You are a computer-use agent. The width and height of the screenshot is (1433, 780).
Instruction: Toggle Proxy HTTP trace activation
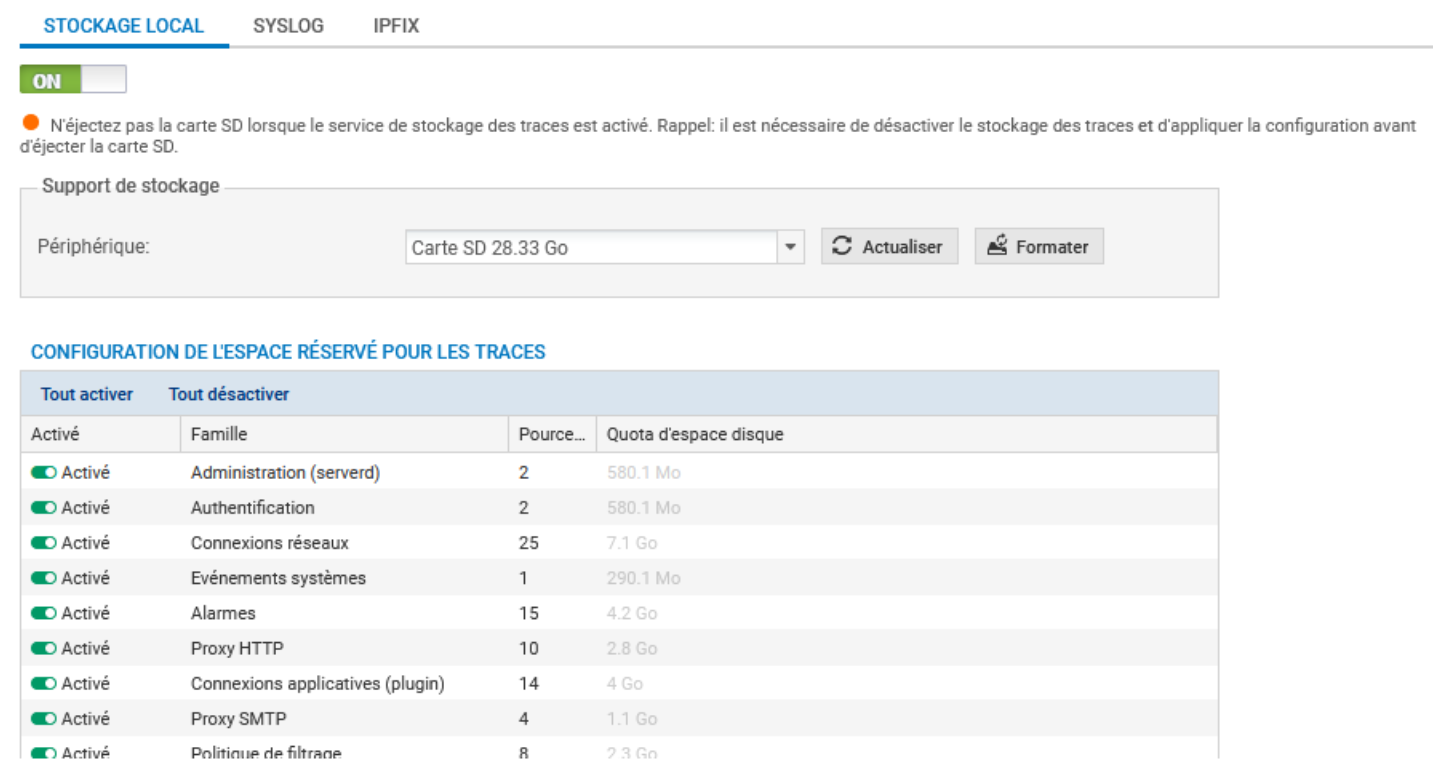coord(44,649)
